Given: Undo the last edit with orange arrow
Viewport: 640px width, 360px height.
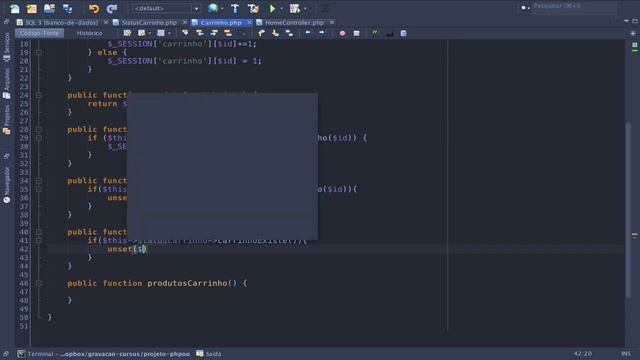Looking at the screenshot, I should point(94,8).
